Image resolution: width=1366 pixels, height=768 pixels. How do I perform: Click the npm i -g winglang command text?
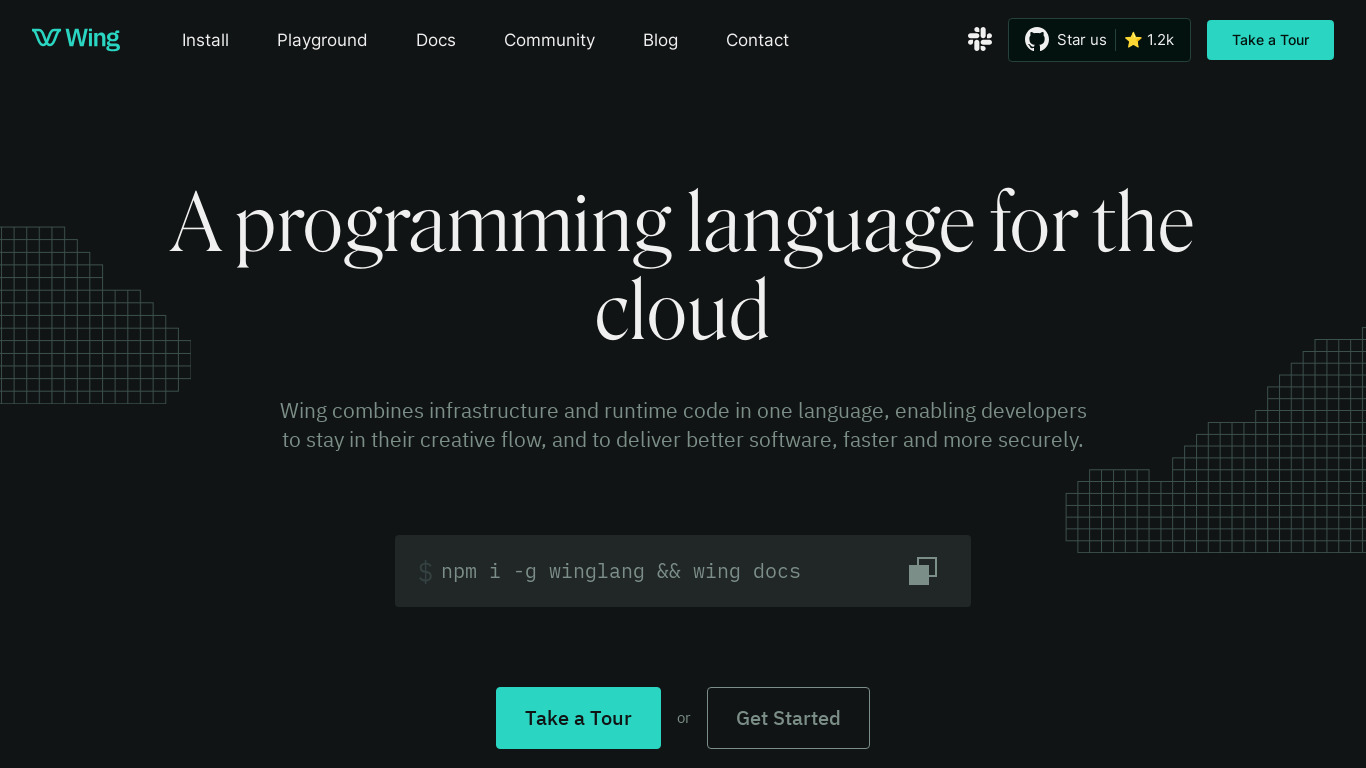tap(621, 571)
